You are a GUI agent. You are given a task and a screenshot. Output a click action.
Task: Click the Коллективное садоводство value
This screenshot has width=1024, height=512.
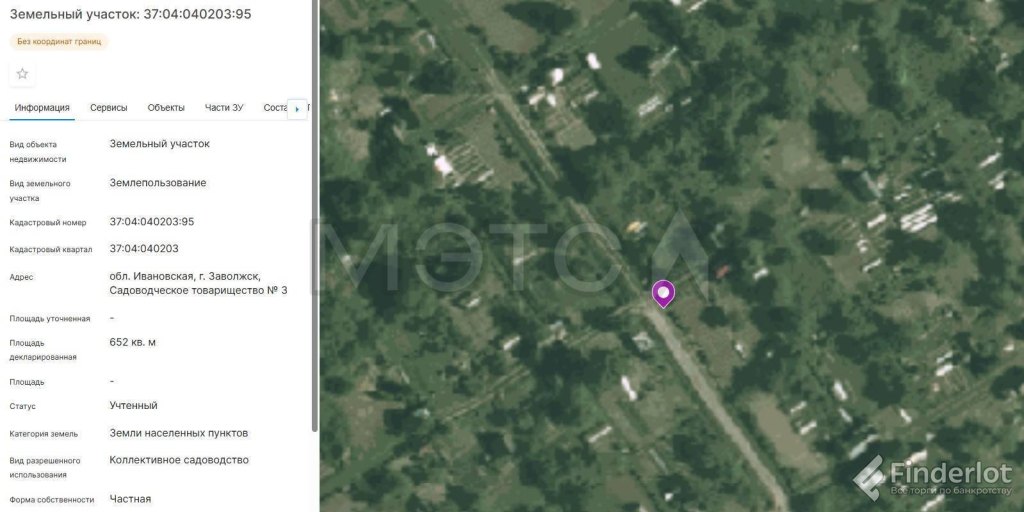[x=179, y=460]
